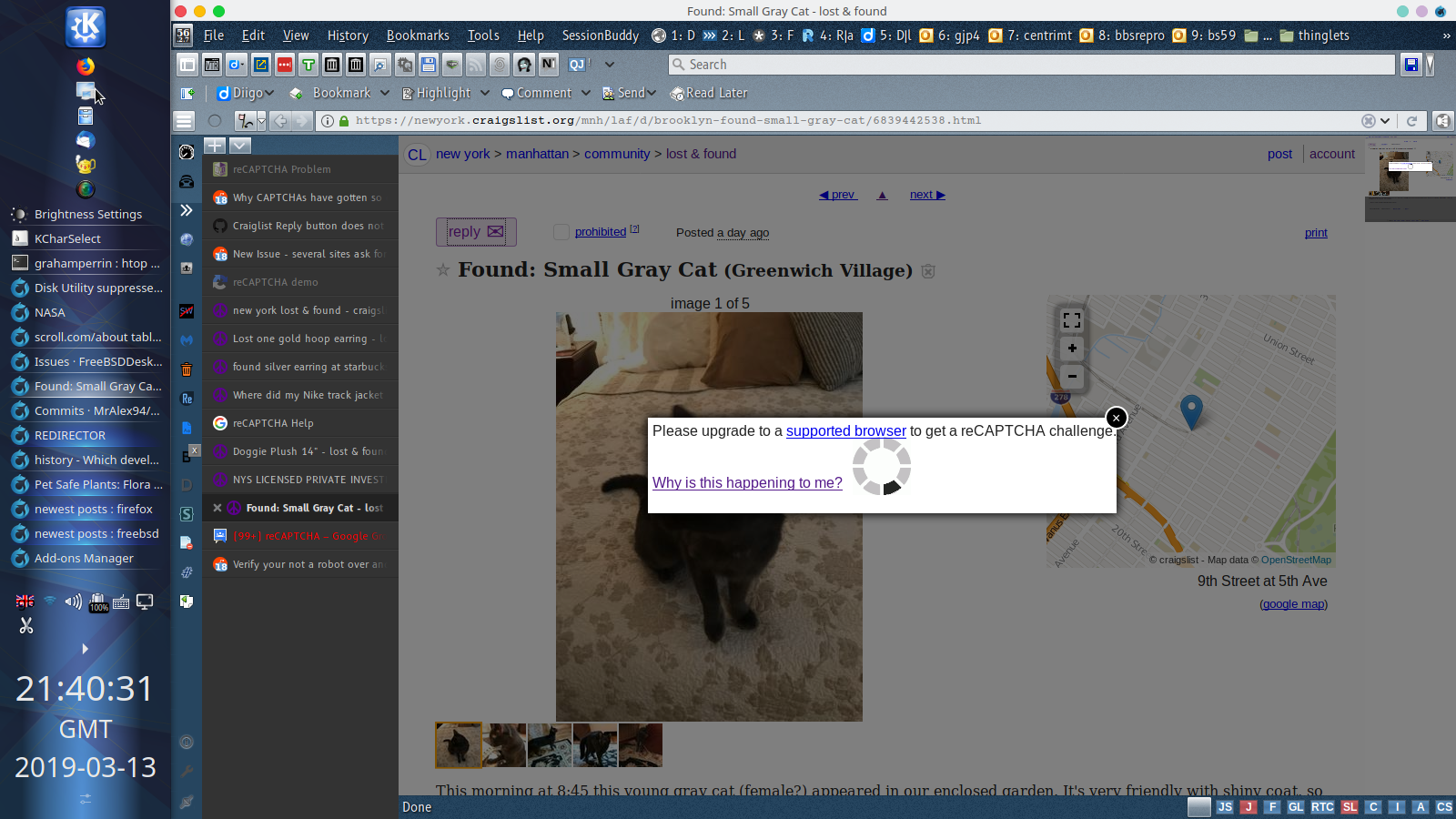Viewport: 1456px width, 819px height.
Task: Switch to the 'reCAPTCHA Help' tab in the sidebar
Action: pyautogui.click(x=300, y=423)
